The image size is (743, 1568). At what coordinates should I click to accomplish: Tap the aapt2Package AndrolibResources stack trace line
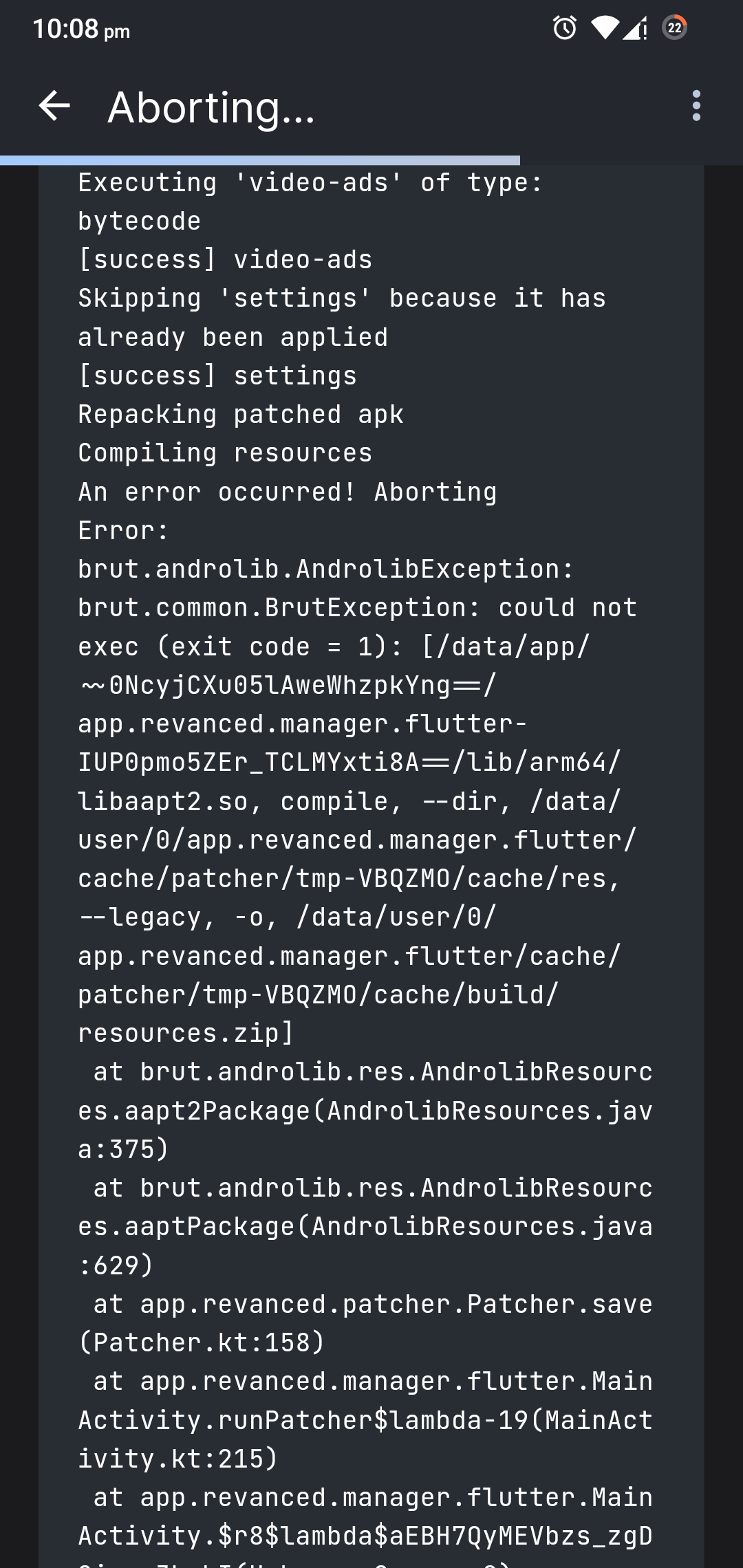363,1111
